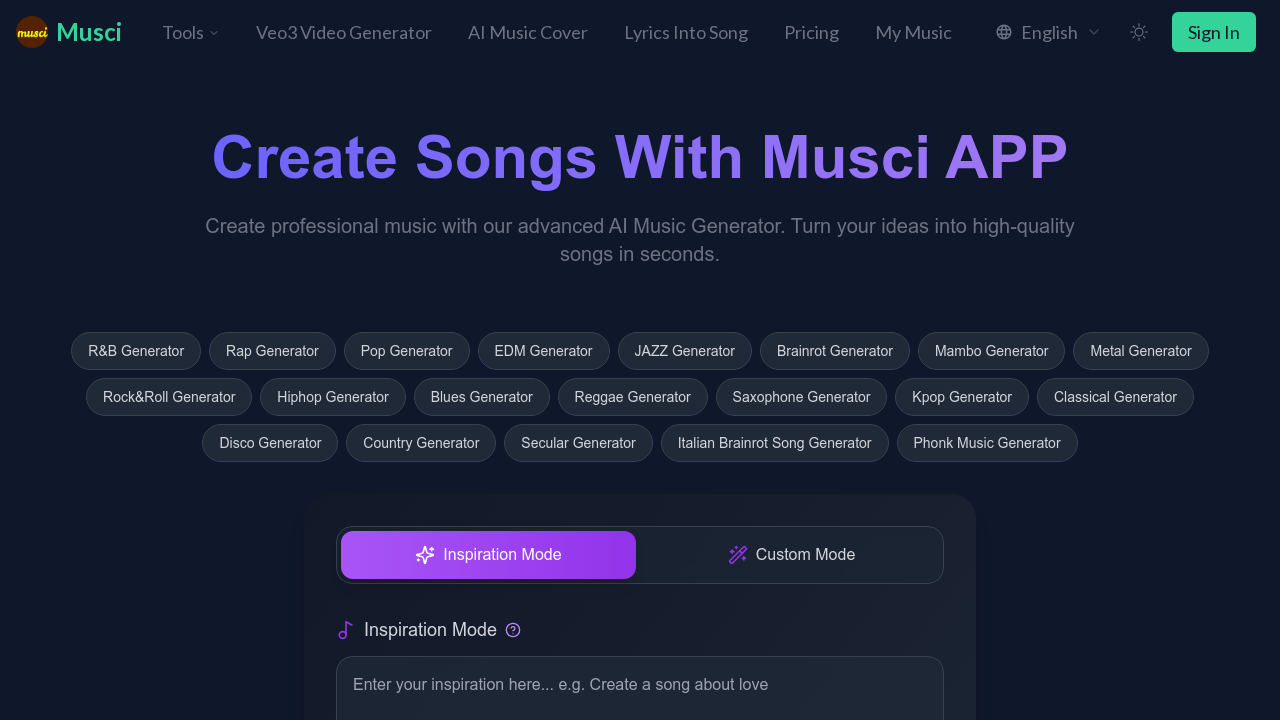Click the music note icon near Inspiration Mode heading

(x=345, y=630)
